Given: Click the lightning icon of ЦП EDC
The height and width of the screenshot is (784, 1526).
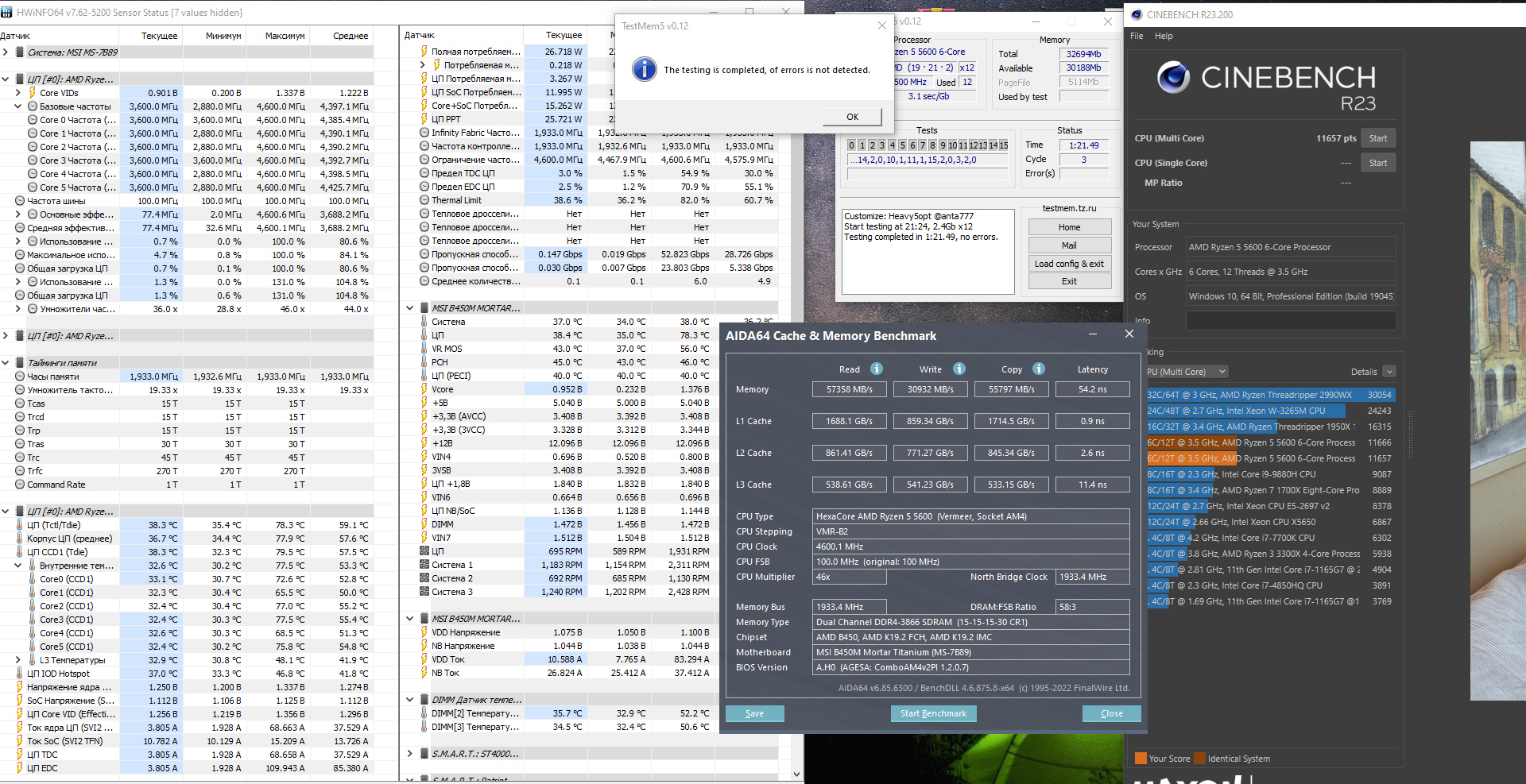Looking at the screenshot, I should 20,768.
